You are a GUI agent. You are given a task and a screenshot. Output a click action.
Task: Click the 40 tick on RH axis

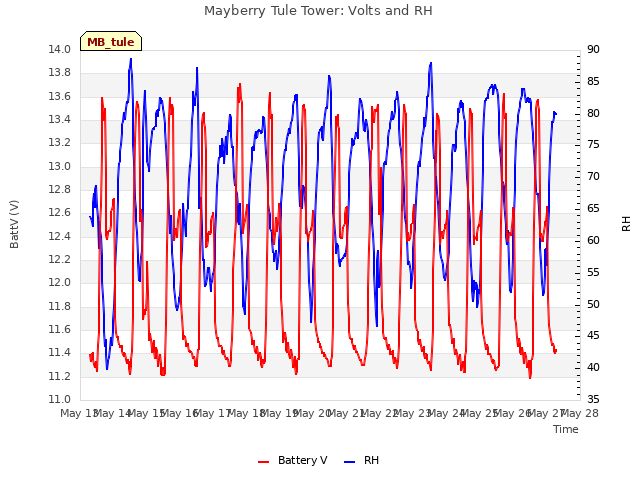[x=593, y=368]
